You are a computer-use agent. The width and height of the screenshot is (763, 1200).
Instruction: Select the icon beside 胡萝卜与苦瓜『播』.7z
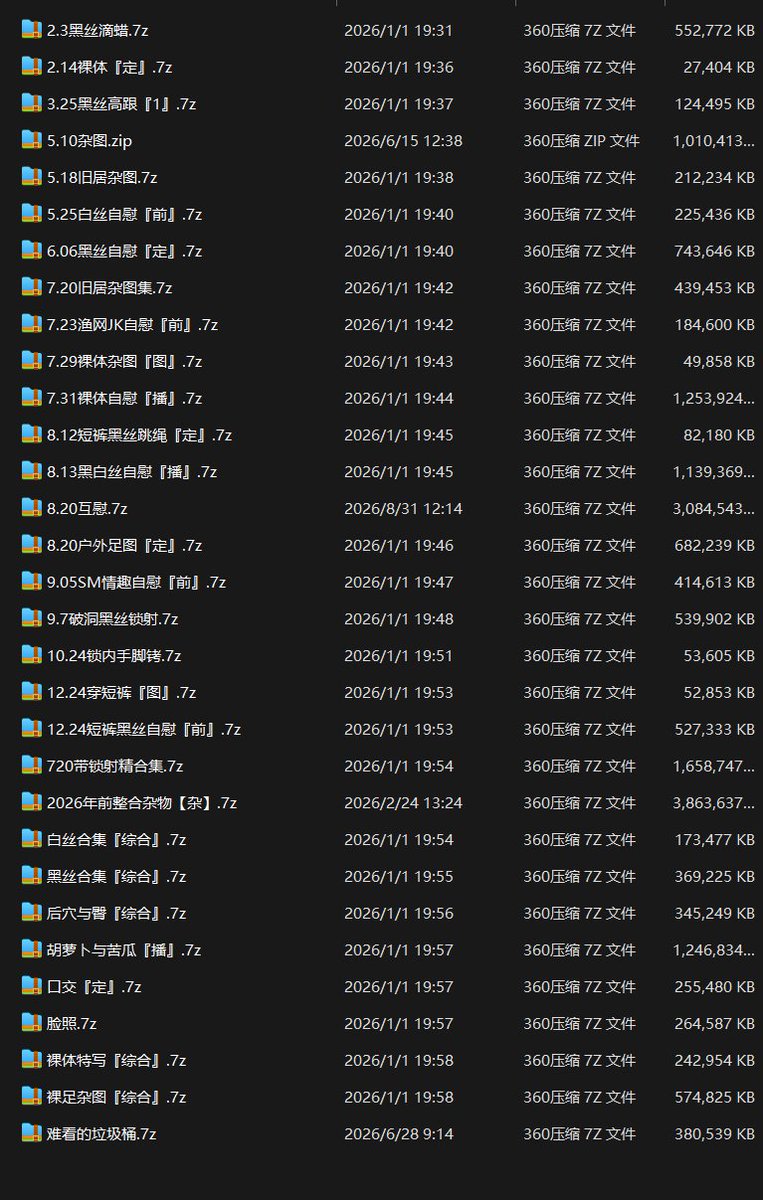pos(32,949)
